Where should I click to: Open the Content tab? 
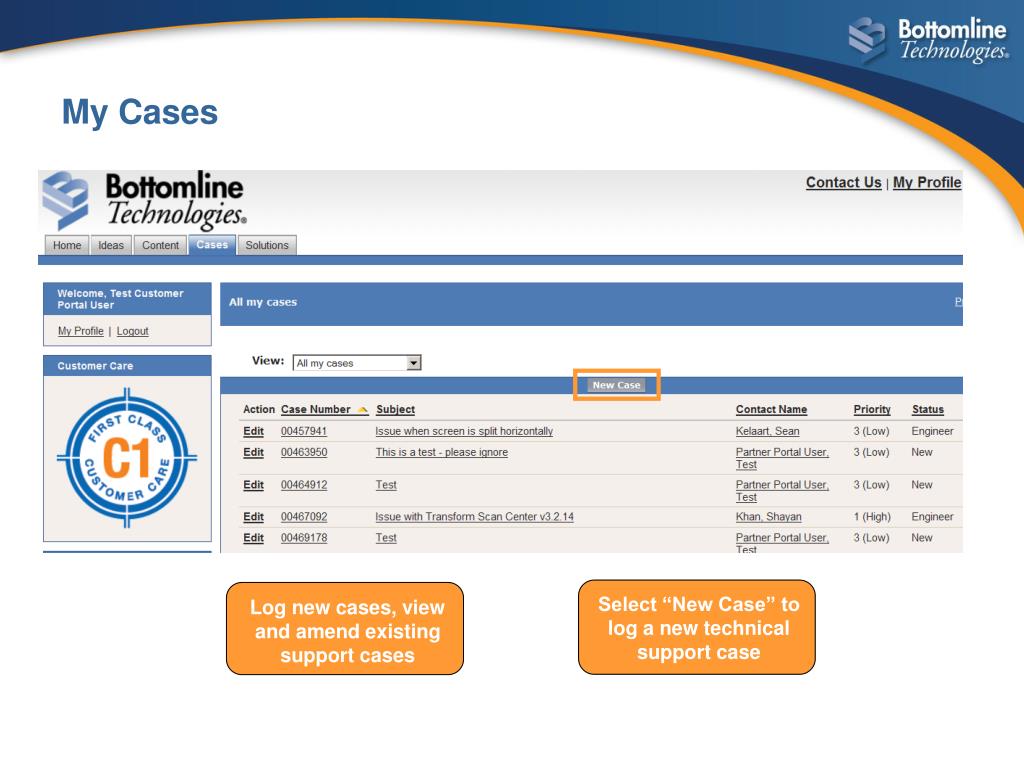point(160,245)
